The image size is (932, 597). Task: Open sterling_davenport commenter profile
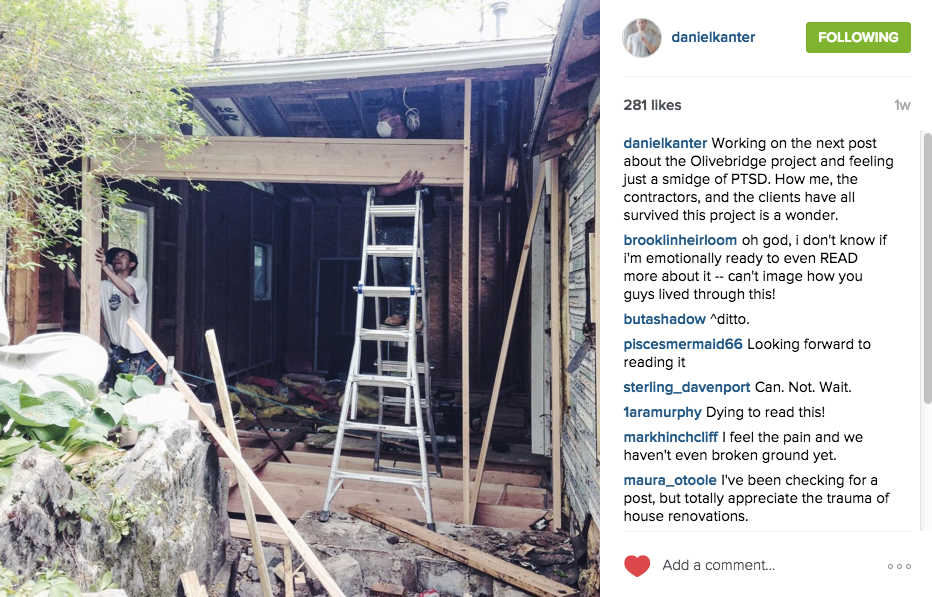pyautogui.click(x=687, y=388)
